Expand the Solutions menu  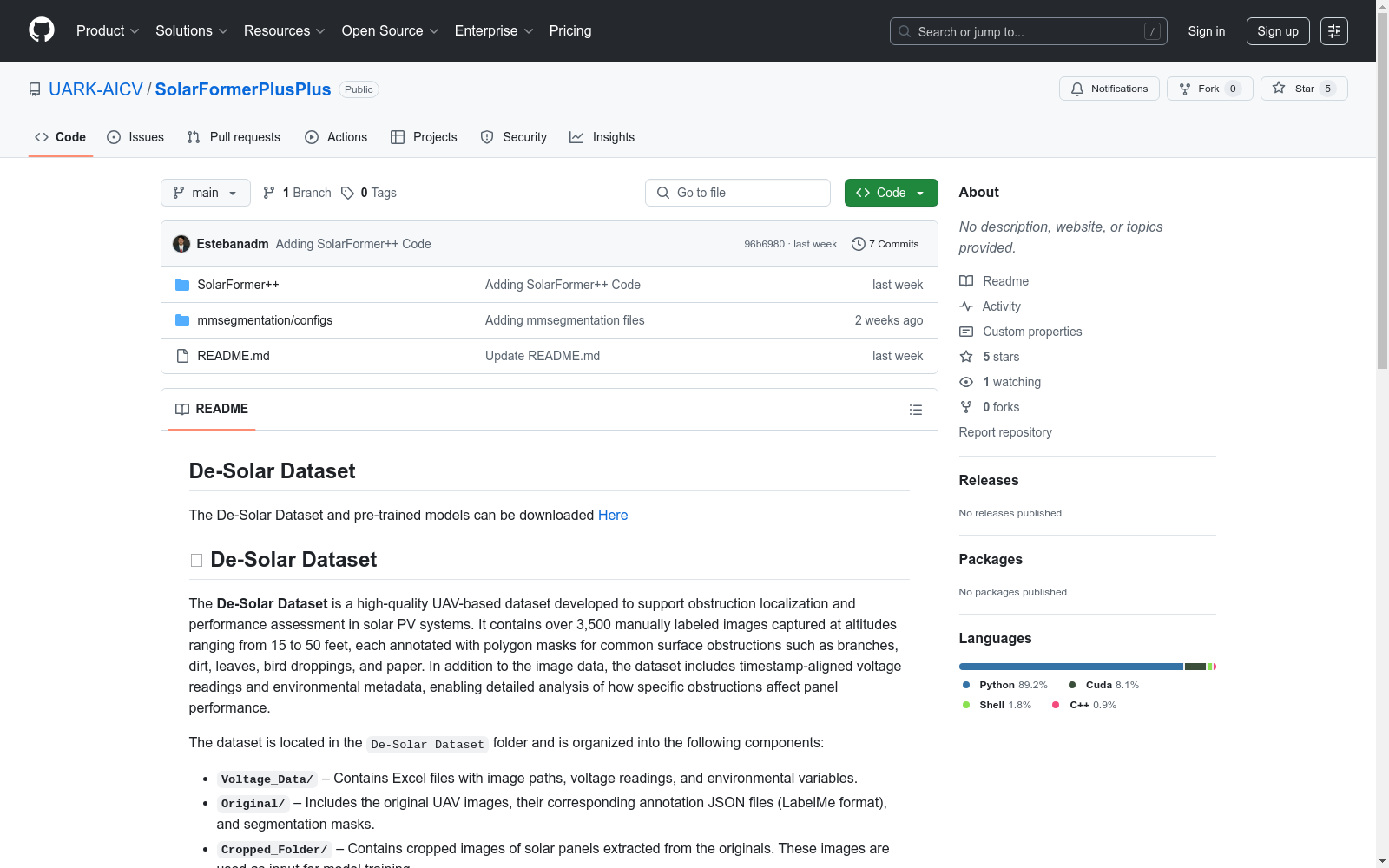pyautogui.click(x=192, y=30)
